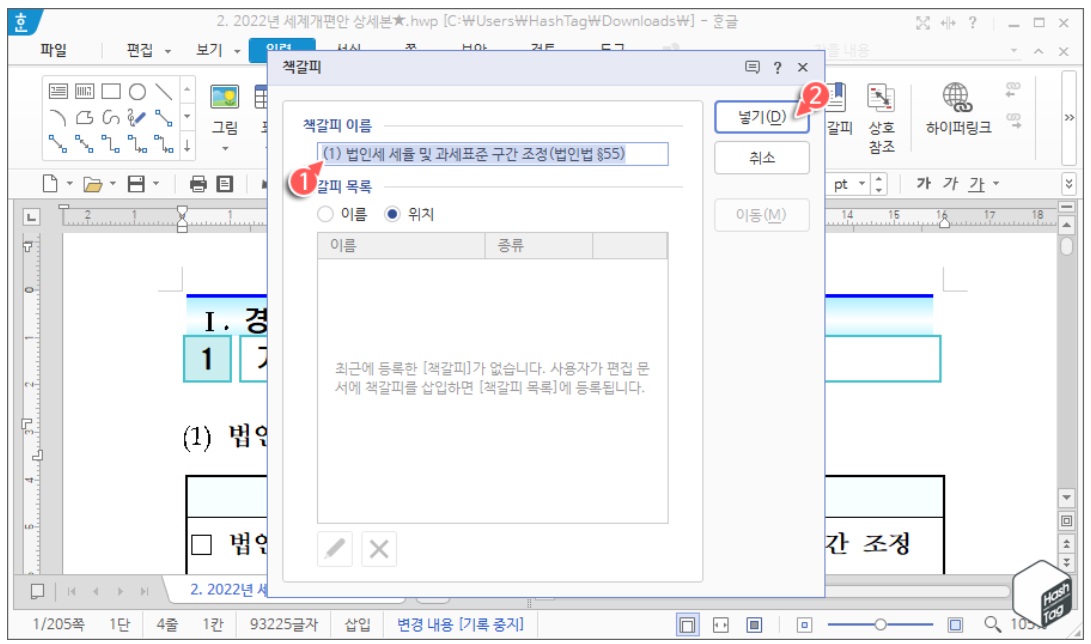Click 취소 to cancel the dialog
Image resolution: width=1091 pixels, height=644 pixels.
click(x=762, y=158)
